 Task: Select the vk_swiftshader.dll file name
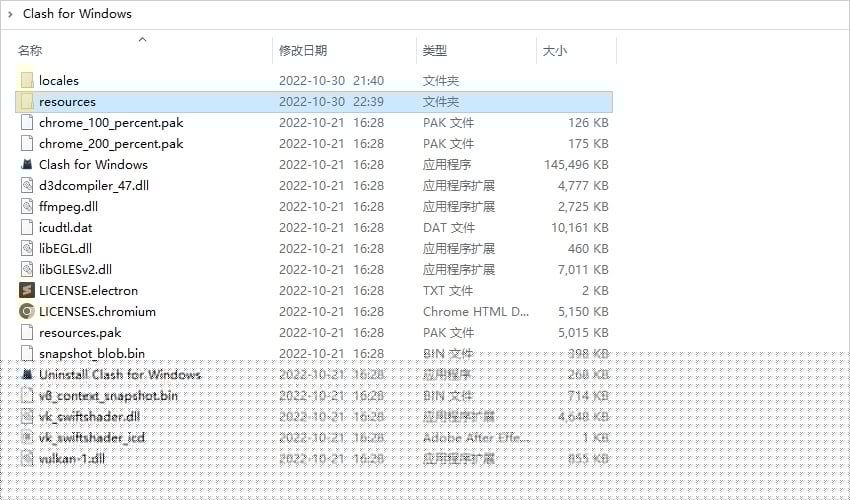click(89, 416)
